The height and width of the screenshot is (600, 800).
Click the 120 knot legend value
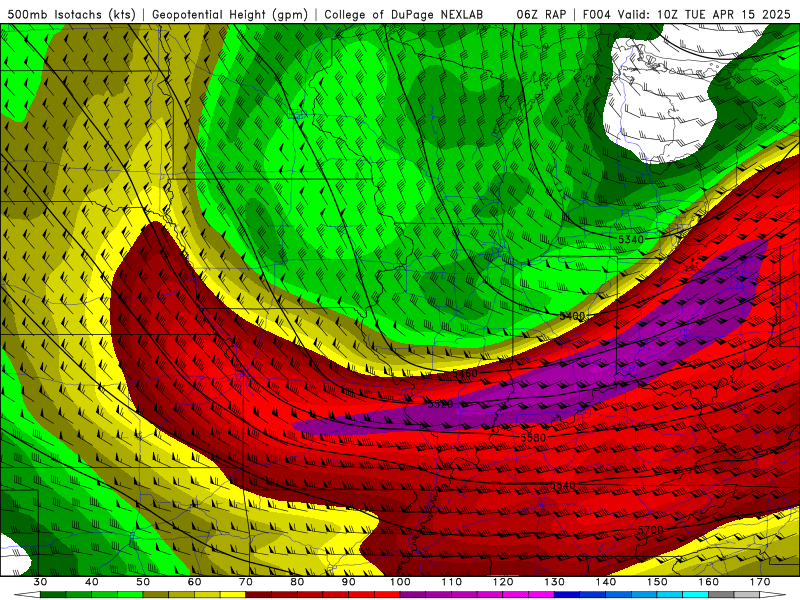(x=503, y=582)
